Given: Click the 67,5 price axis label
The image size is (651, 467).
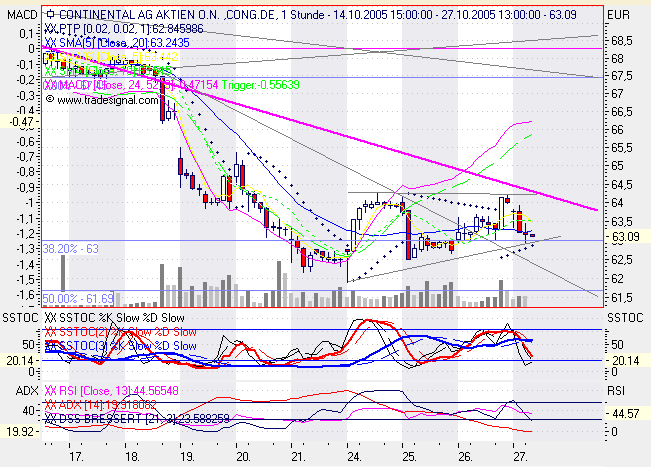Looking at the screenshot, I should pyautogui.click(x=622, y=76).
